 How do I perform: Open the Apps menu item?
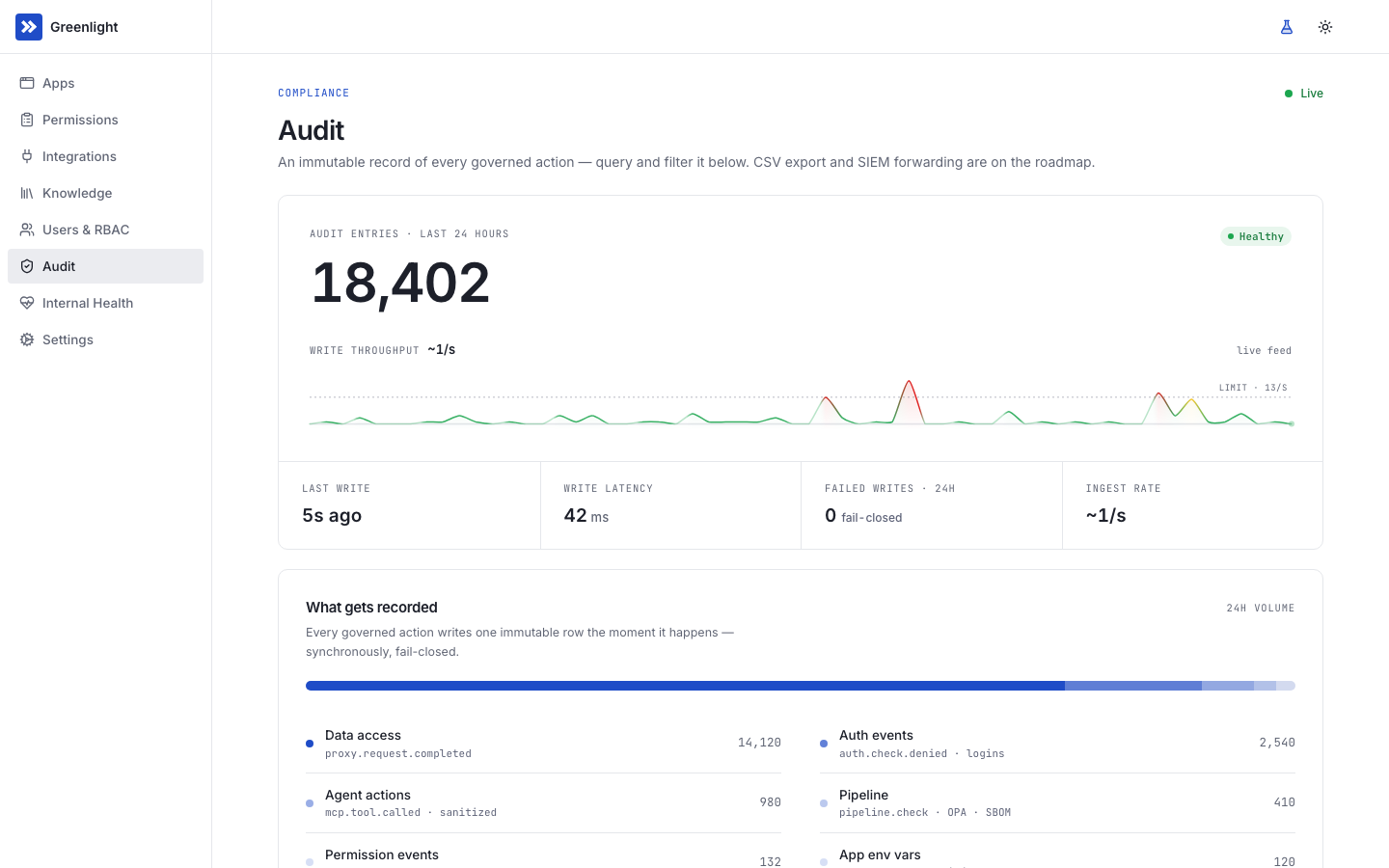click(105, 83)
